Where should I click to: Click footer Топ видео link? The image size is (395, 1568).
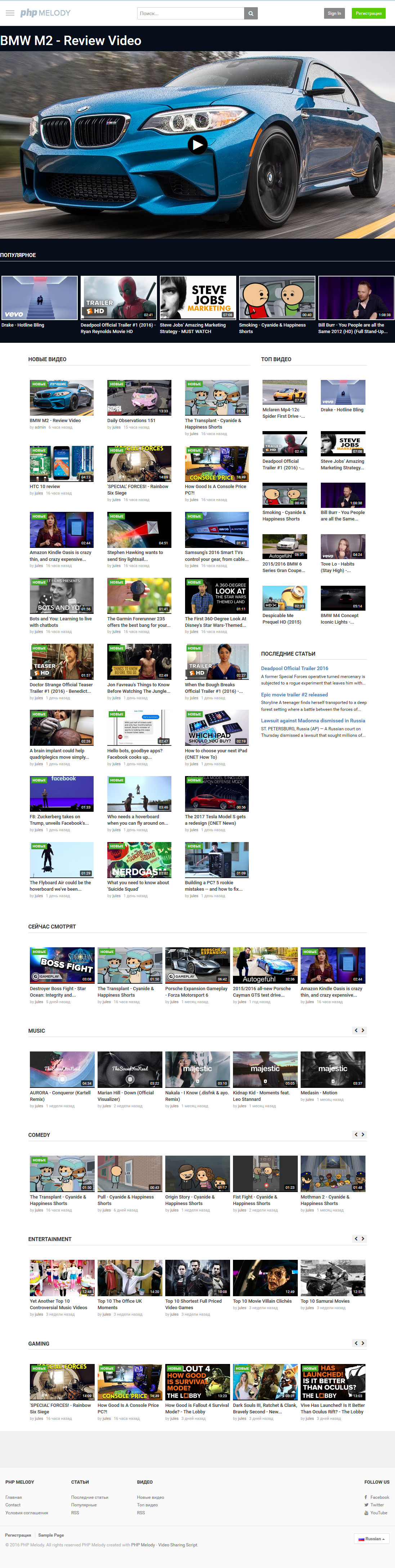point(147,1505)
